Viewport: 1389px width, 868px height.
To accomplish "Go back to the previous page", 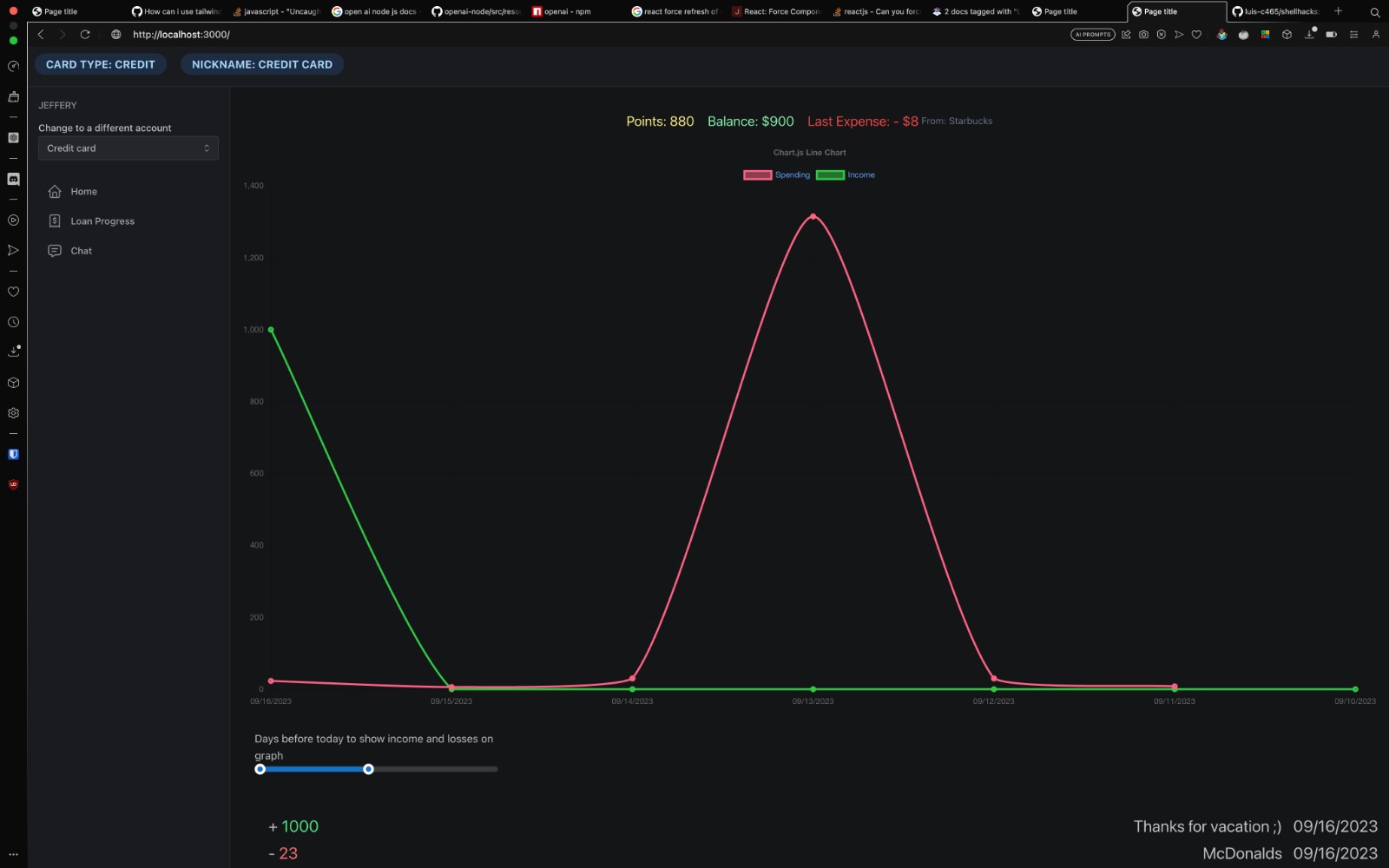I will coord(41,35).
